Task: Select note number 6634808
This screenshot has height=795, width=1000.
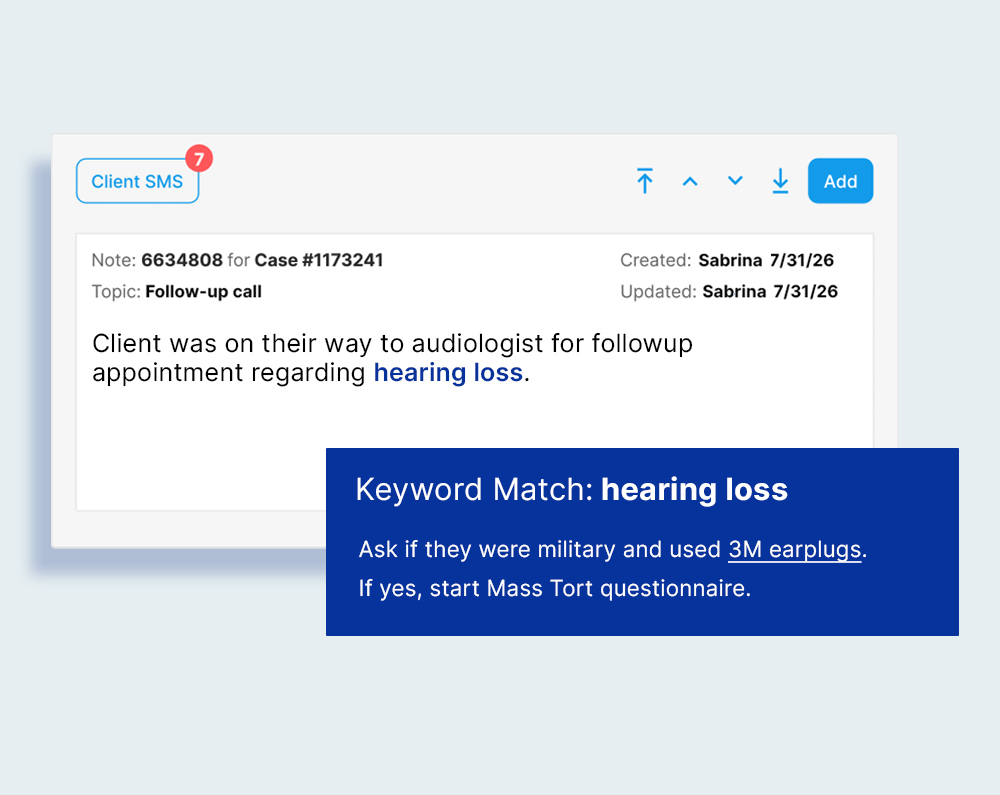Action: 182,260
